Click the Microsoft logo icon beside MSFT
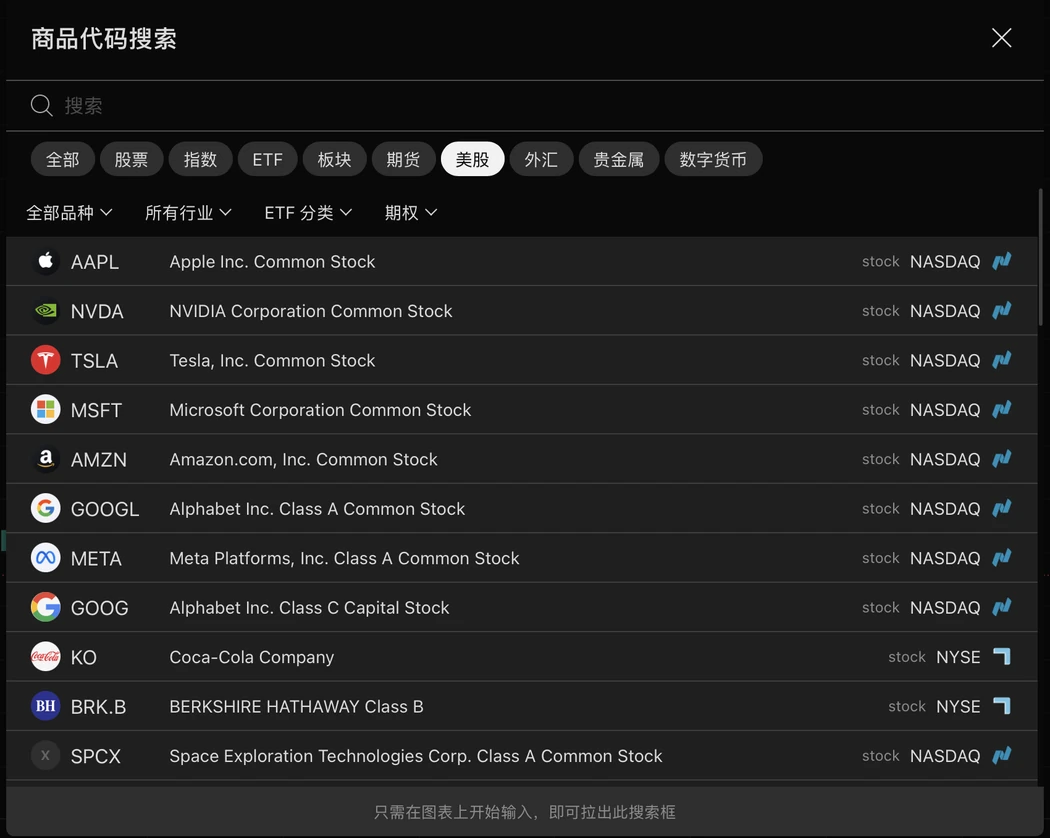1050x838 pixels. pos(46,409)
